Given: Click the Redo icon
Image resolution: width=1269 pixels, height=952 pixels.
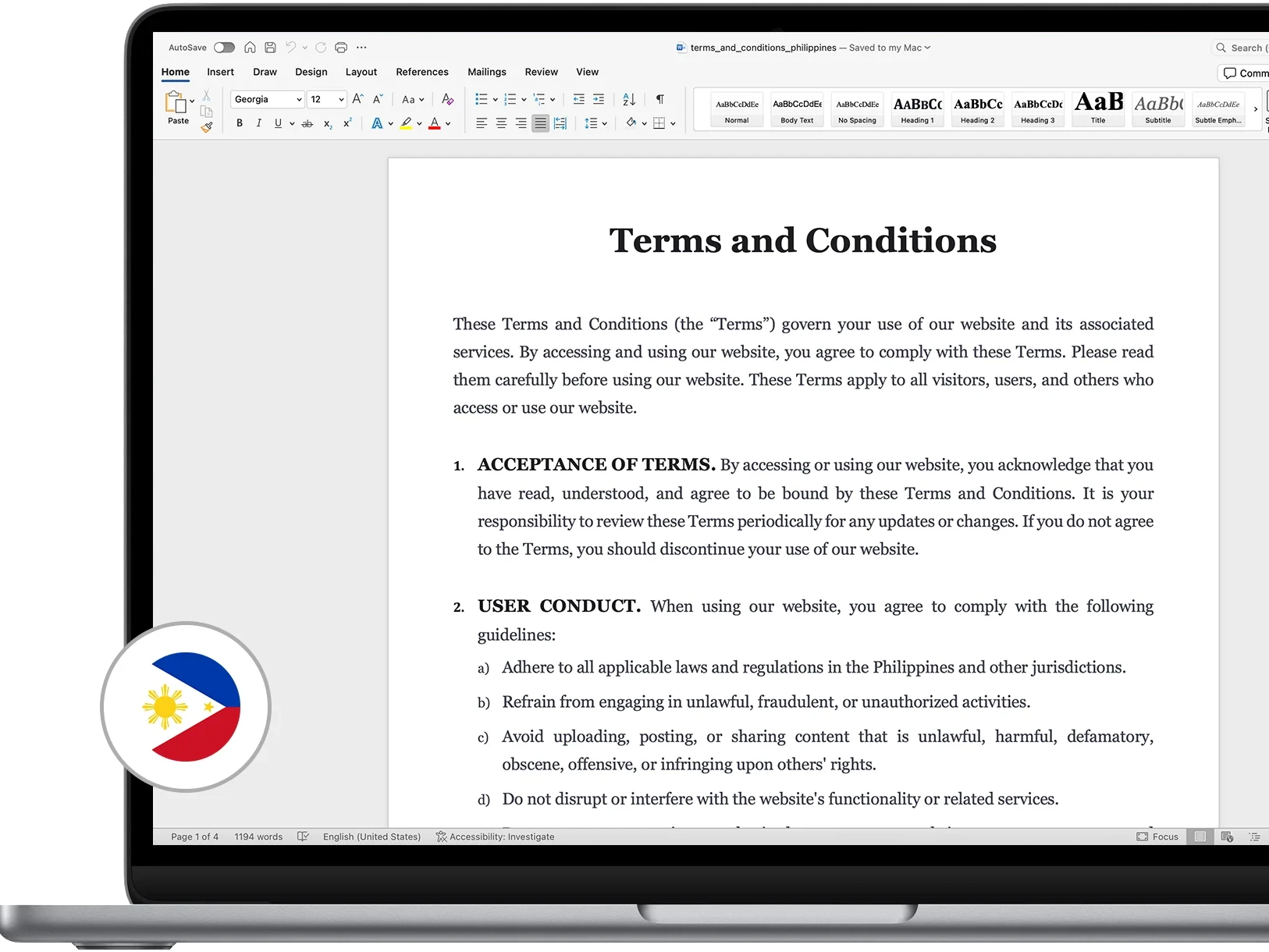Looking at the screenshot, I should 321,48.
